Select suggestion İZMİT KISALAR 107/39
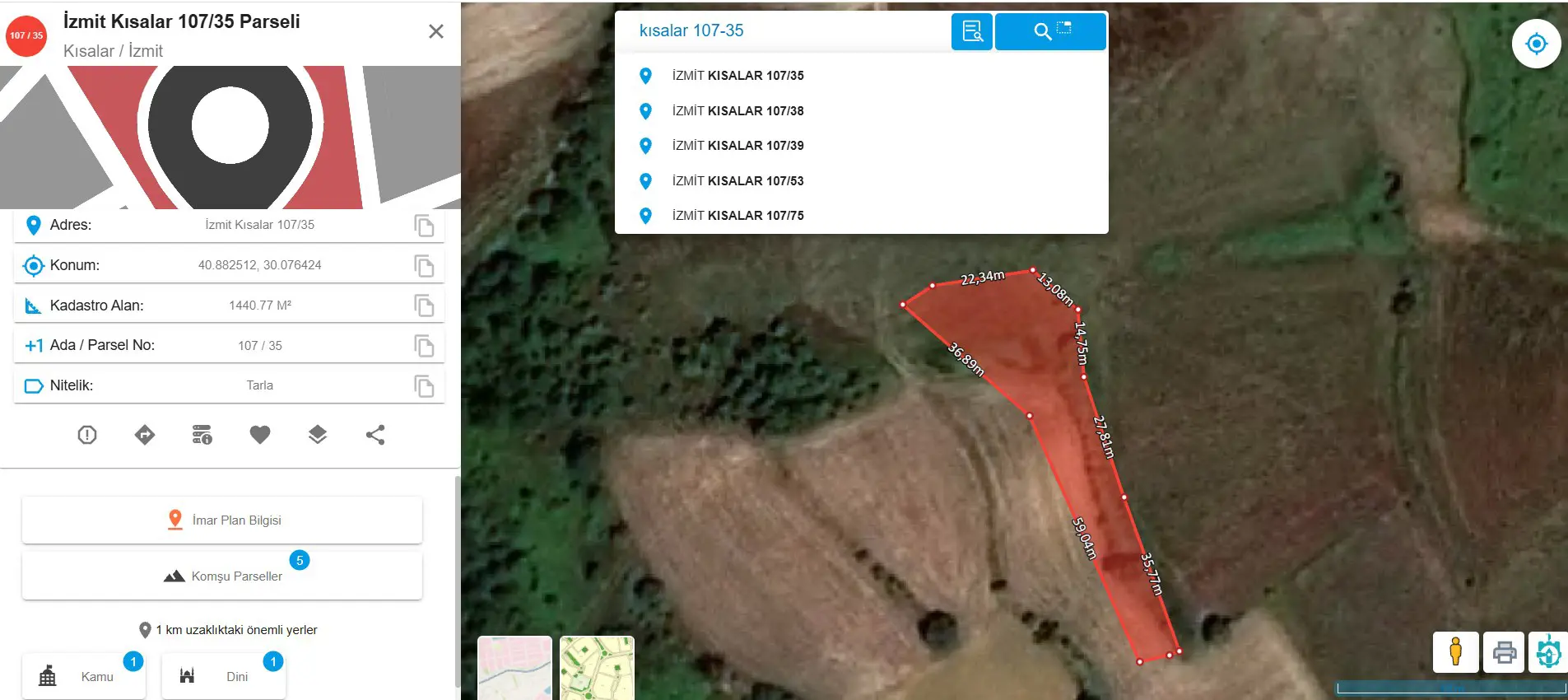Image resolution: width=1568 pixels, height=700 pixels. click(861, 146)
